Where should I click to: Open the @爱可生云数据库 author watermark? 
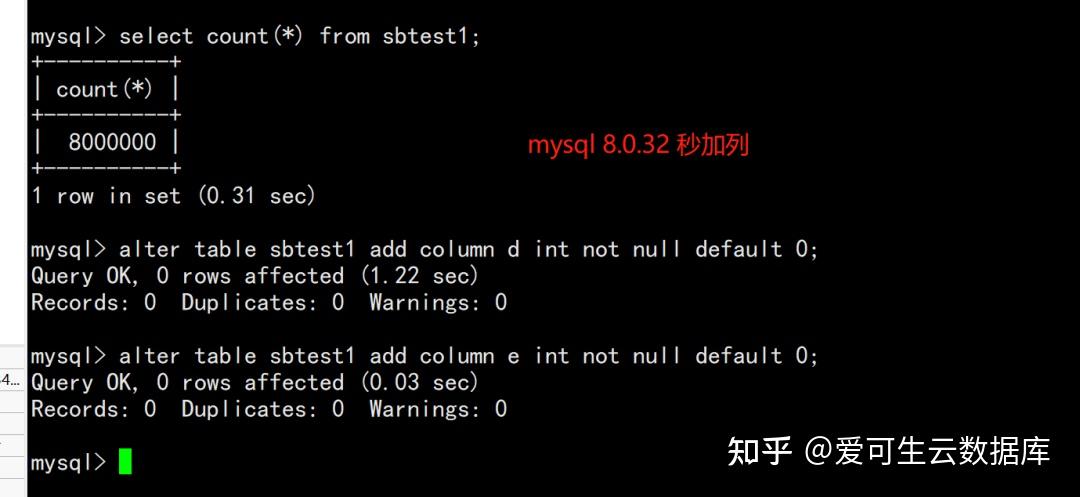[x=928, y=451]
